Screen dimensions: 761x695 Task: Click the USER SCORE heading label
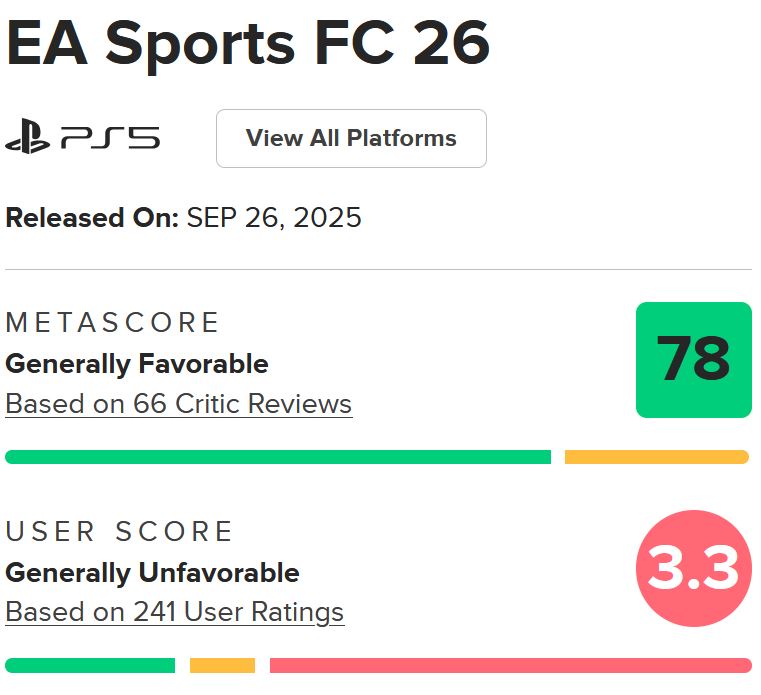[x=120, y=531]
